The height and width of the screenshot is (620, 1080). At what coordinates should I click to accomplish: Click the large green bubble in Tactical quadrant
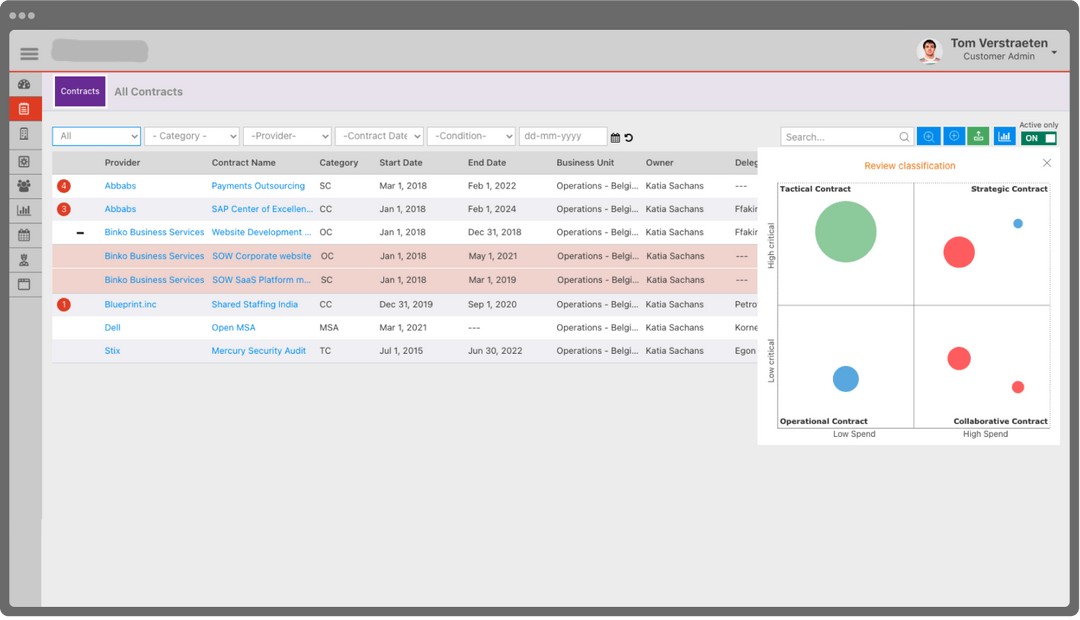click(845, 232)
